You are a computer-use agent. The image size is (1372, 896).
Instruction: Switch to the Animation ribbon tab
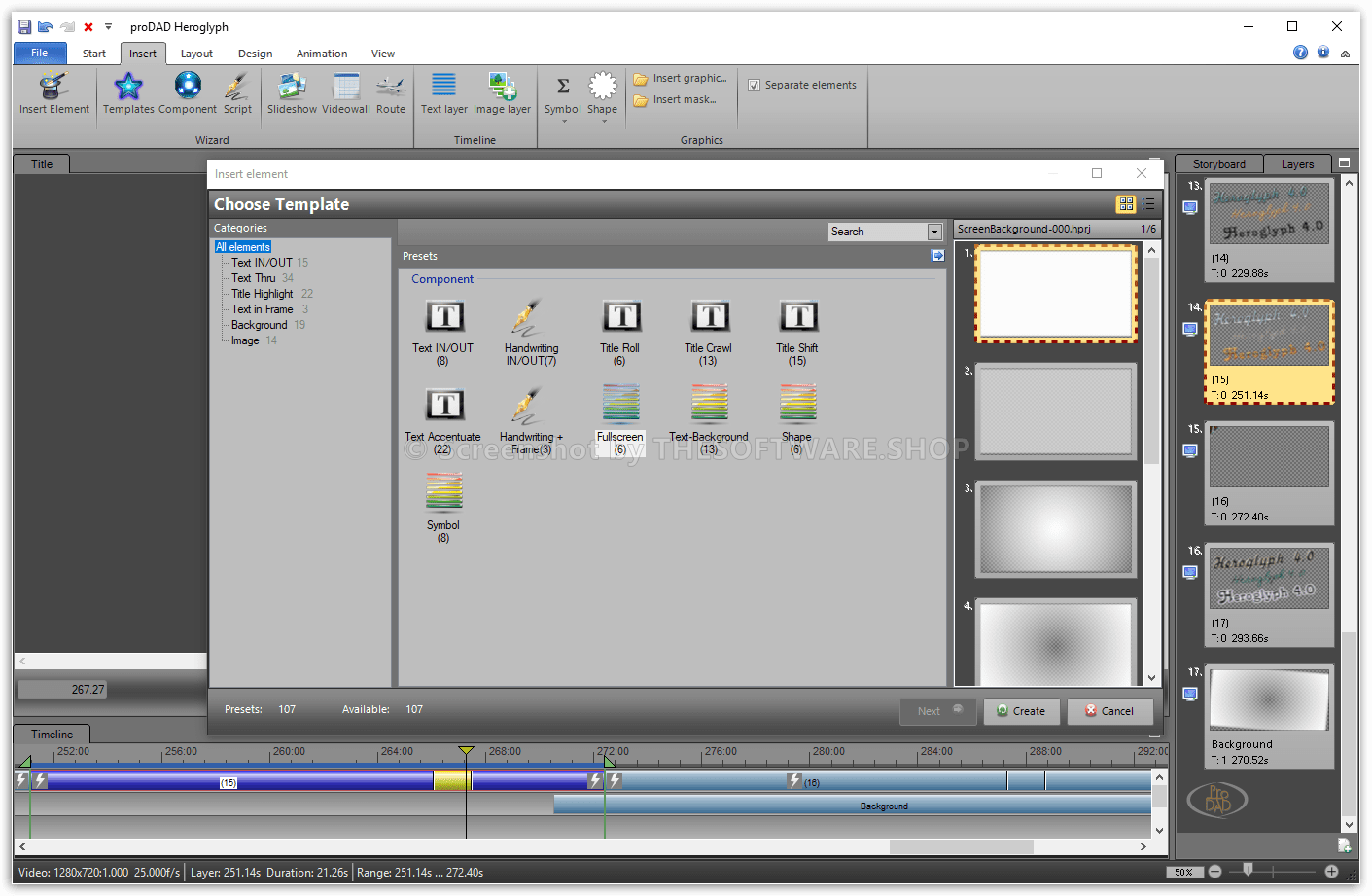[321, 54]
